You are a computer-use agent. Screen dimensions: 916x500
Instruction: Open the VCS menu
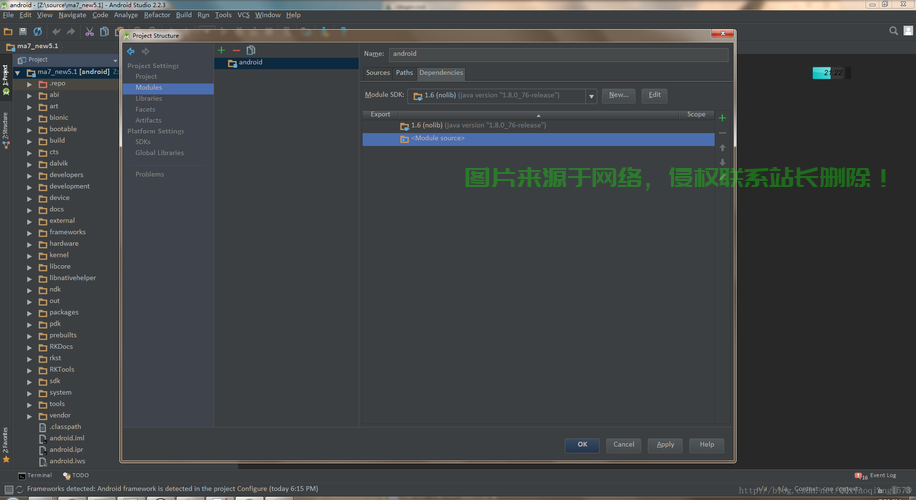[x=243, y=15]
